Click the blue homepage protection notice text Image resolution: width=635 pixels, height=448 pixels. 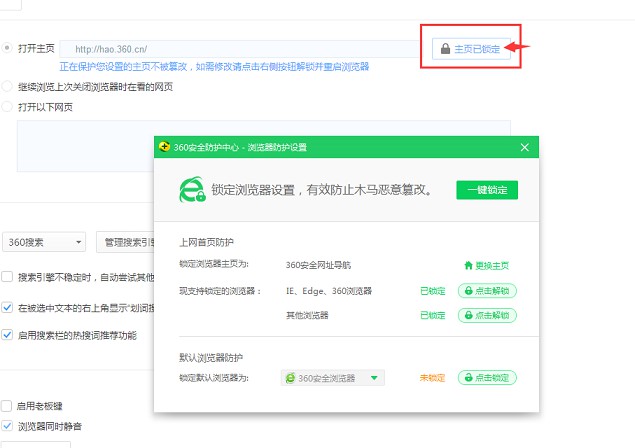coord(214,66)
